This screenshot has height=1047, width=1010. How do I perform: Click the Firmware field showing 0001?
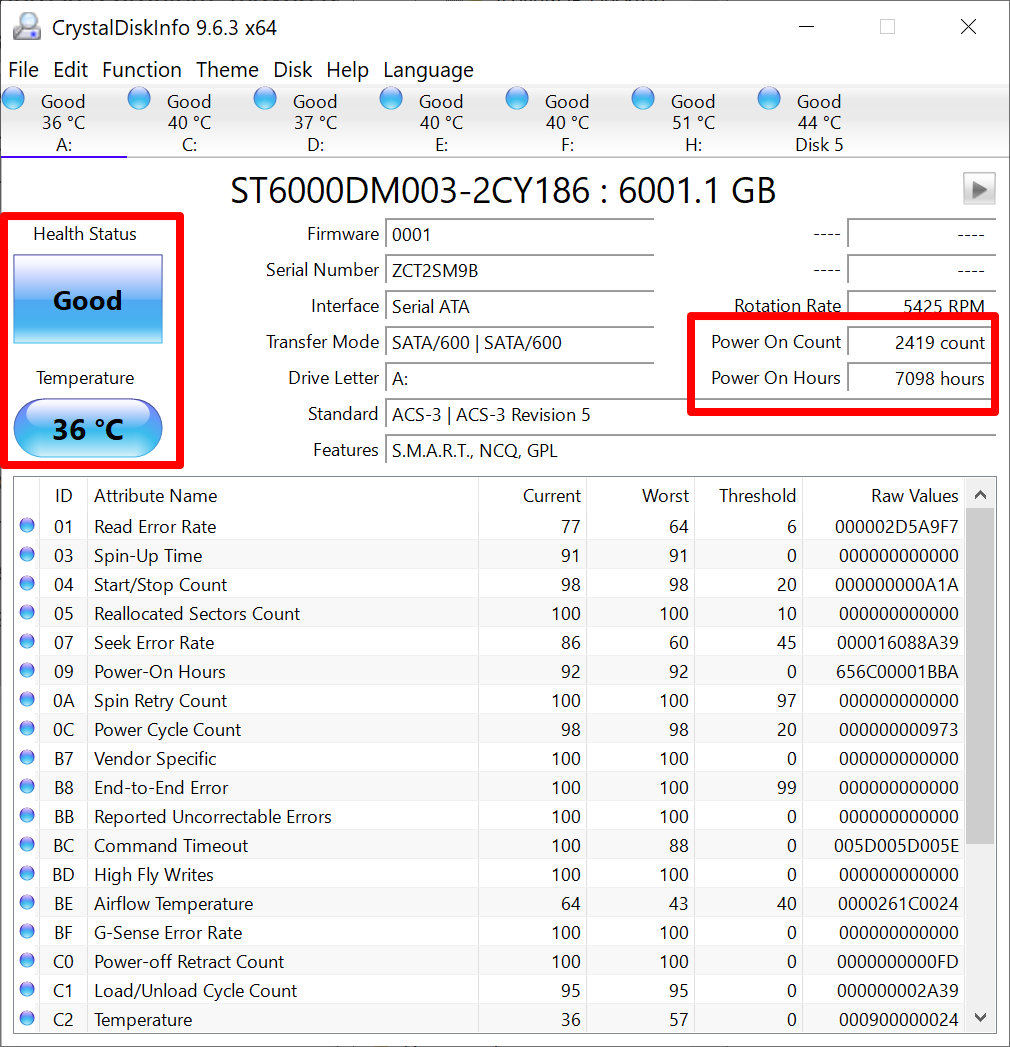pos(519,234)
